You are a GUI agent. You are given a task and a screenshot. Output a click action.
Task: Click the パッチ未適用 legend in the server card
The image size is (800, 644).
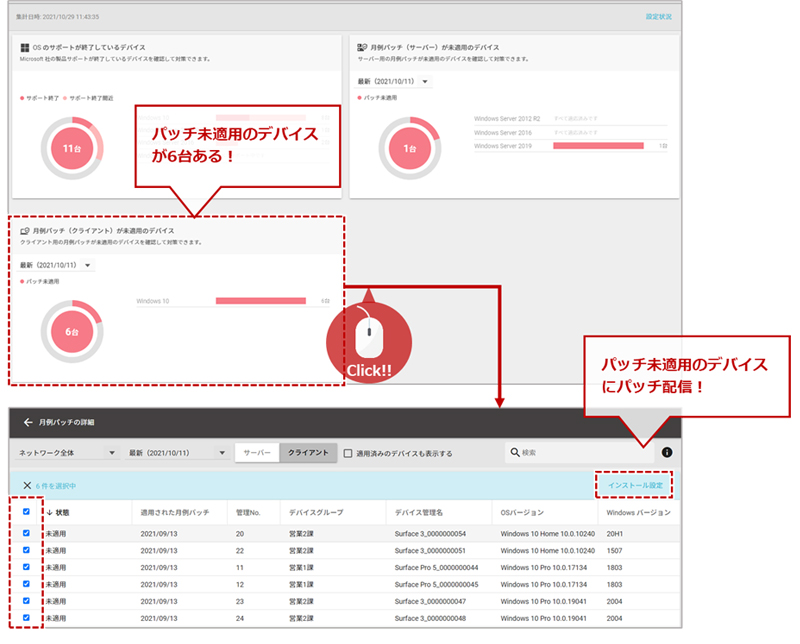pyautogui.click(x=377, y=97)
